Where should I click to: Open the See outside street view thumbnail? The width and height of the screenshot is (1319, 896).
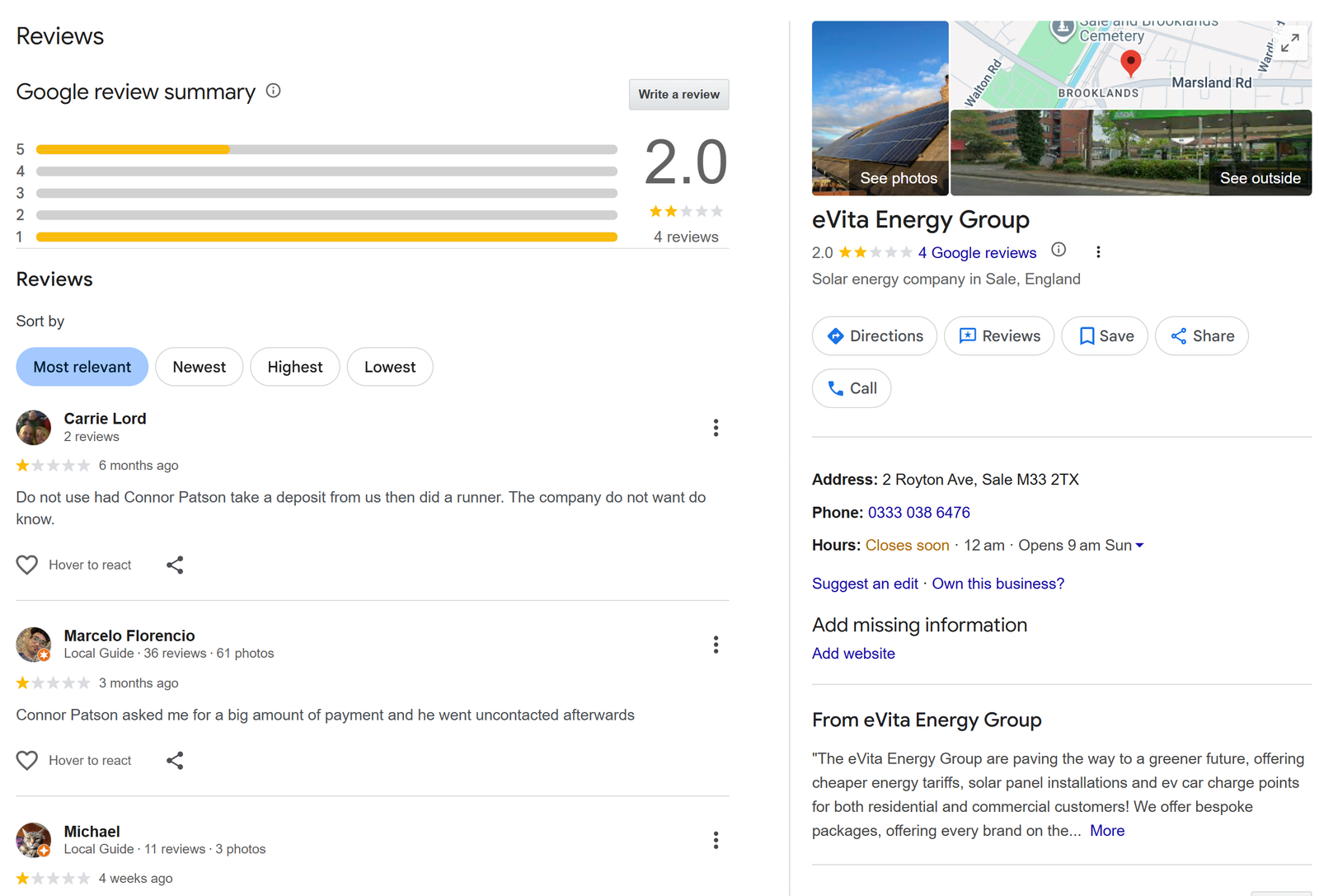pyautogui.click(x=1131, y=152)
